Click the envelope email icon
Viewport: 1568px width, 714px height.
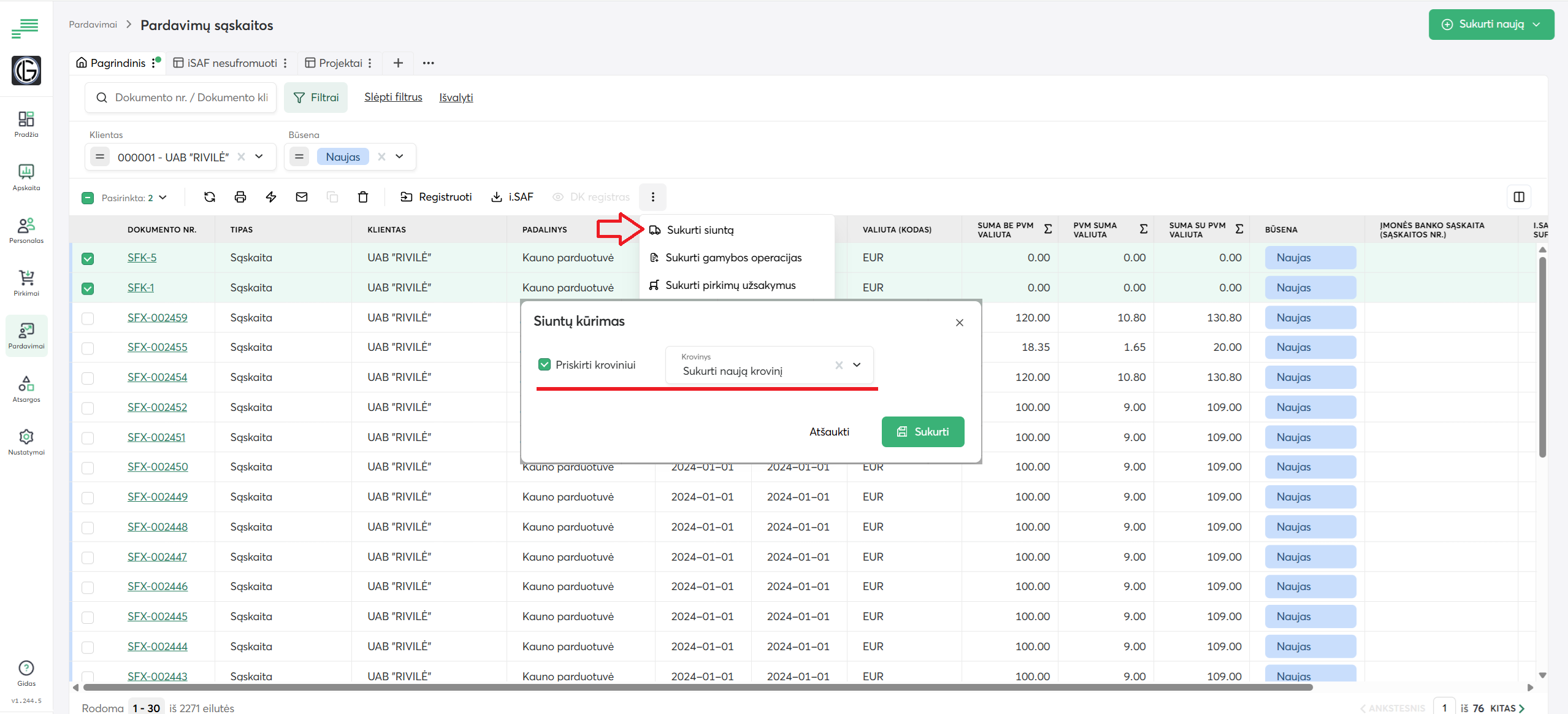[302, 197]
